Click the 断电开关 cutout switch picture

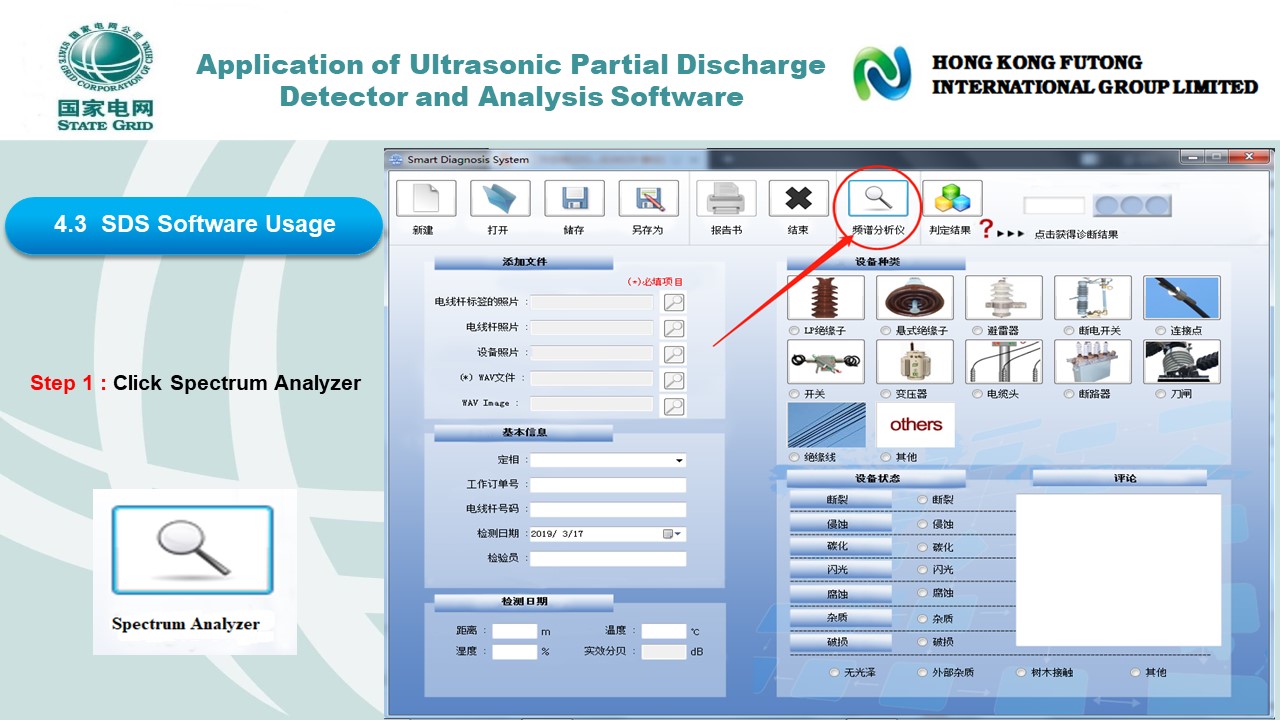1093,298
